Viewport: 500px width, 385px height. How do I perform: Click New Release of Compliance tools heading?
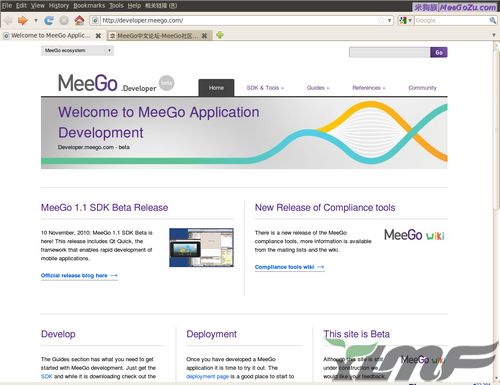coord(325,208)
